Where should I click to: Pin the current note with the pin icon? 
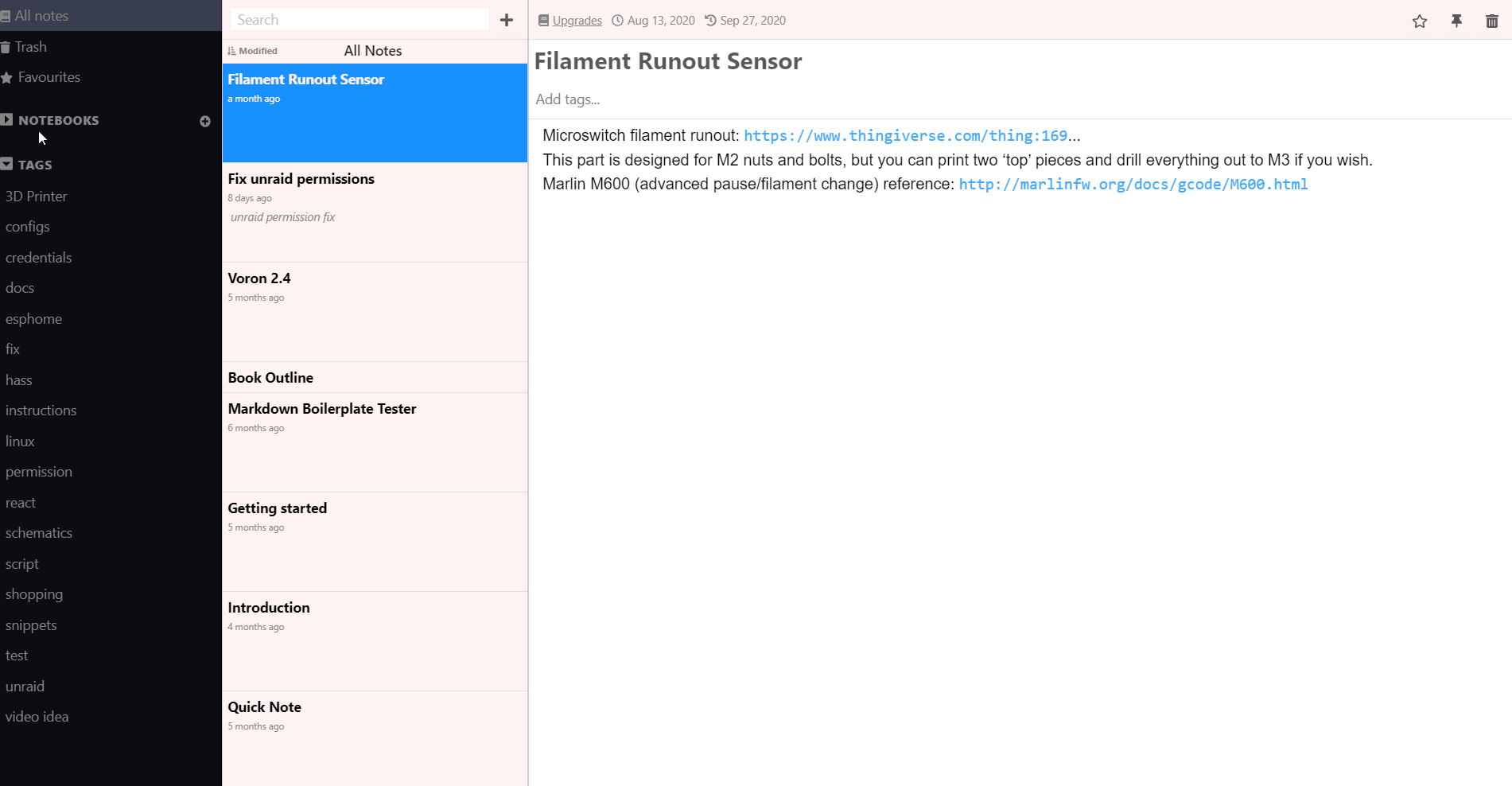point(1456,21)
